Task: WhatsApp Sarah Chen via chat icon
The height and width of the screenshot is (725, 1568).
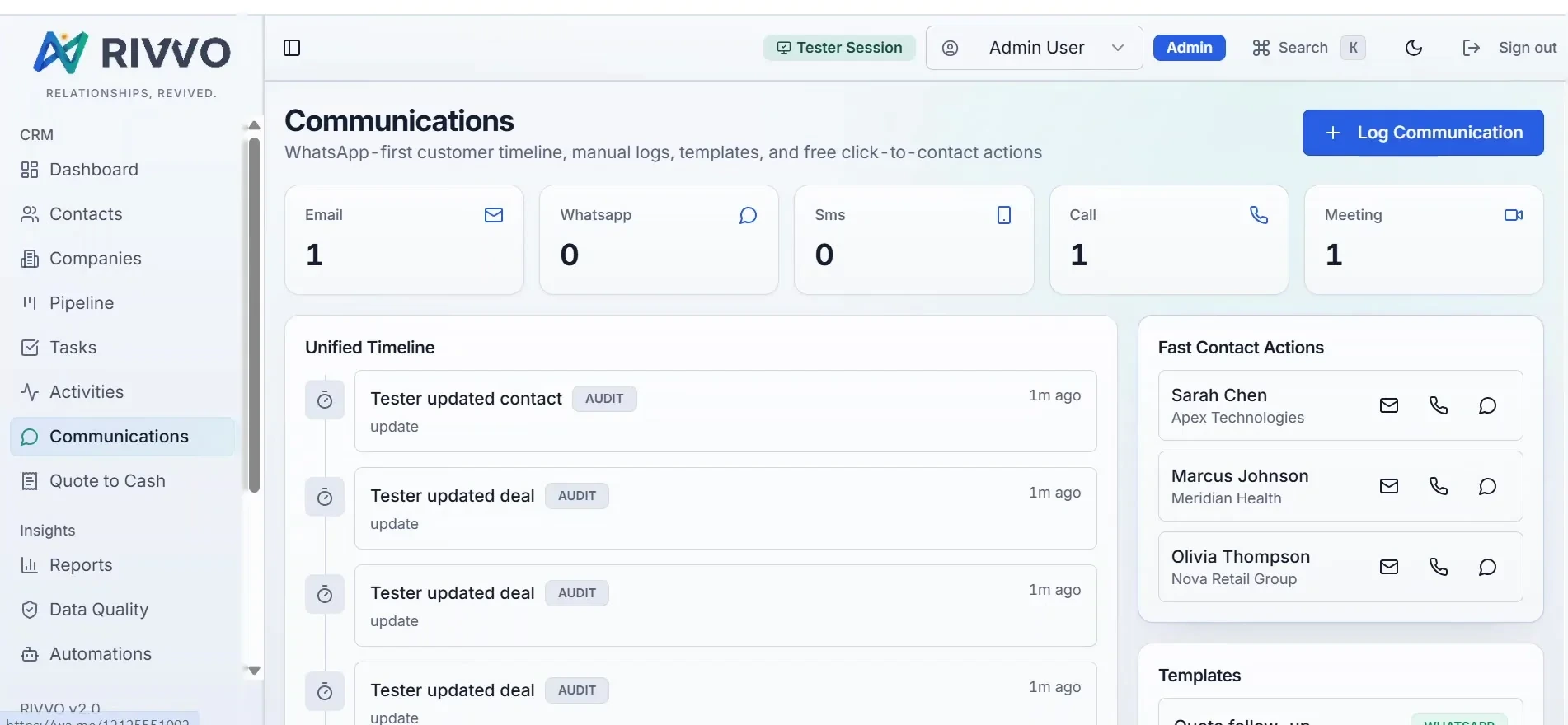Action: click(1487, 405)
